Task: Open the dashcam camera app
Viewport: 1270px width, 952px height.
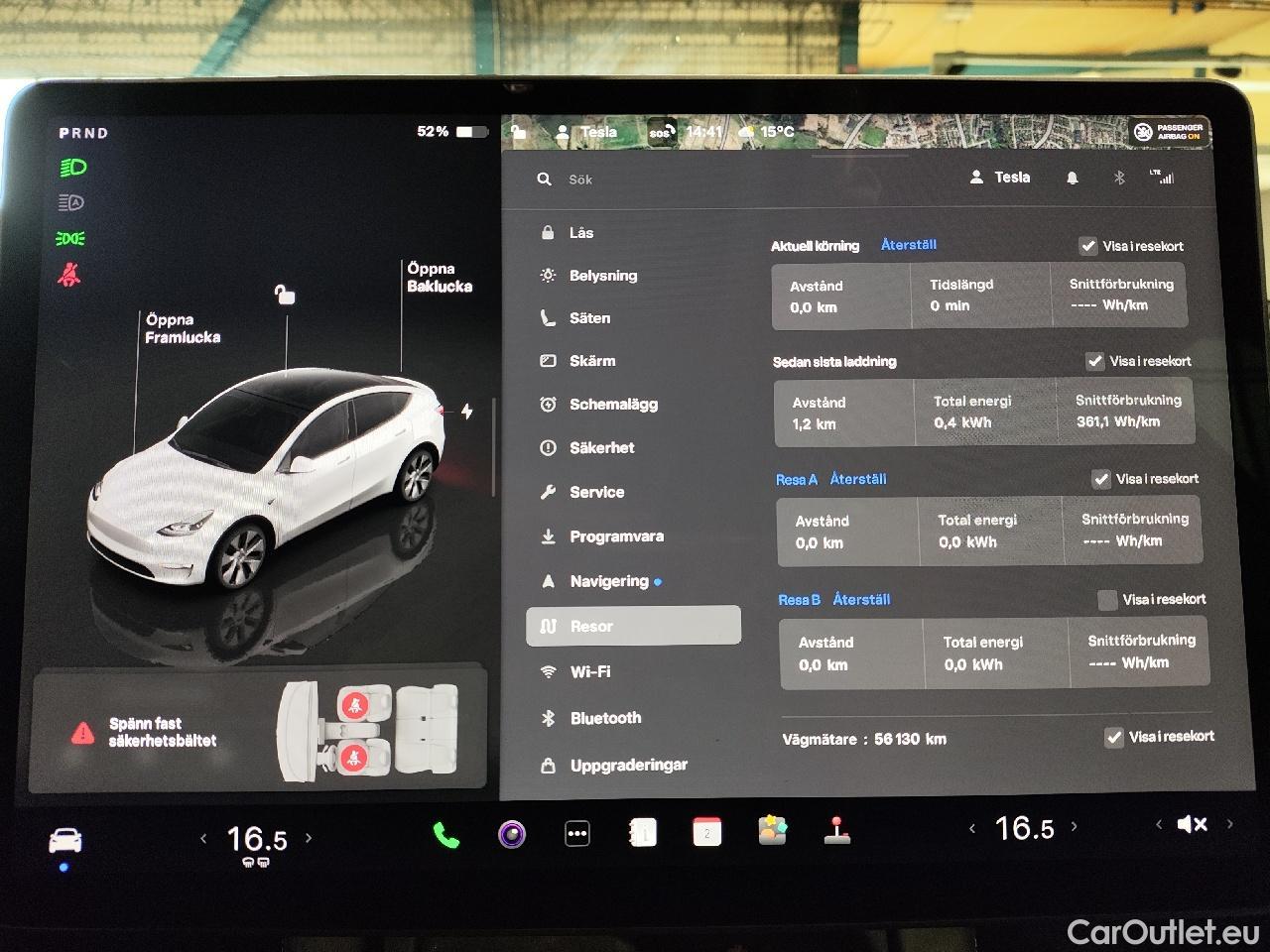Action: [512, 834]
